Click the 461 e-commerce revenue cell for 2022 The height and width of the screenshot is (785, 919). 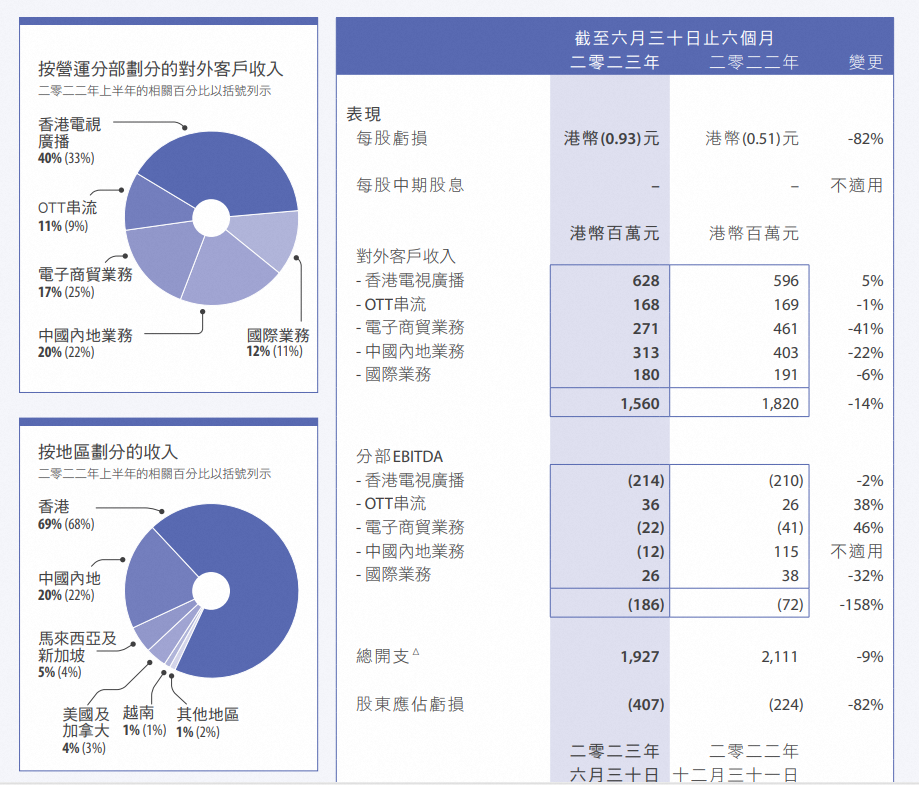coord(785,328)
